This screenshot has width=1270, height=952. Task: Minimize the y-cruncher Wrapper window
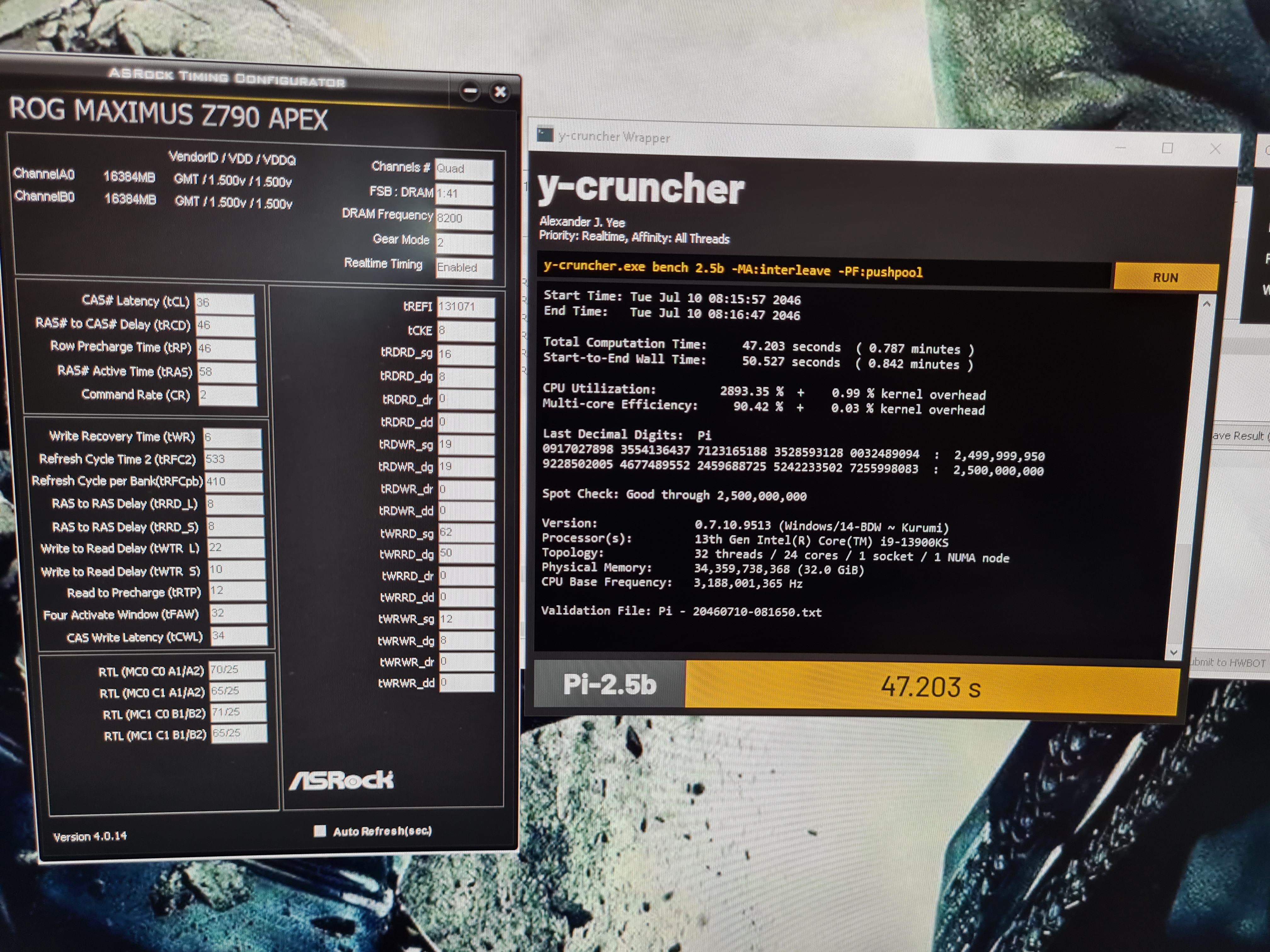coord(1120,147)
